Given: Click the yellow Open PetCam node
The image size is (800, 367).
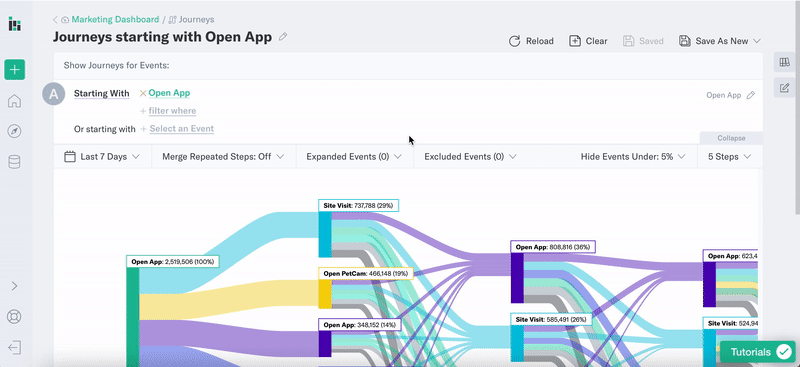Looking at the screenshot, I should point(325,293).
